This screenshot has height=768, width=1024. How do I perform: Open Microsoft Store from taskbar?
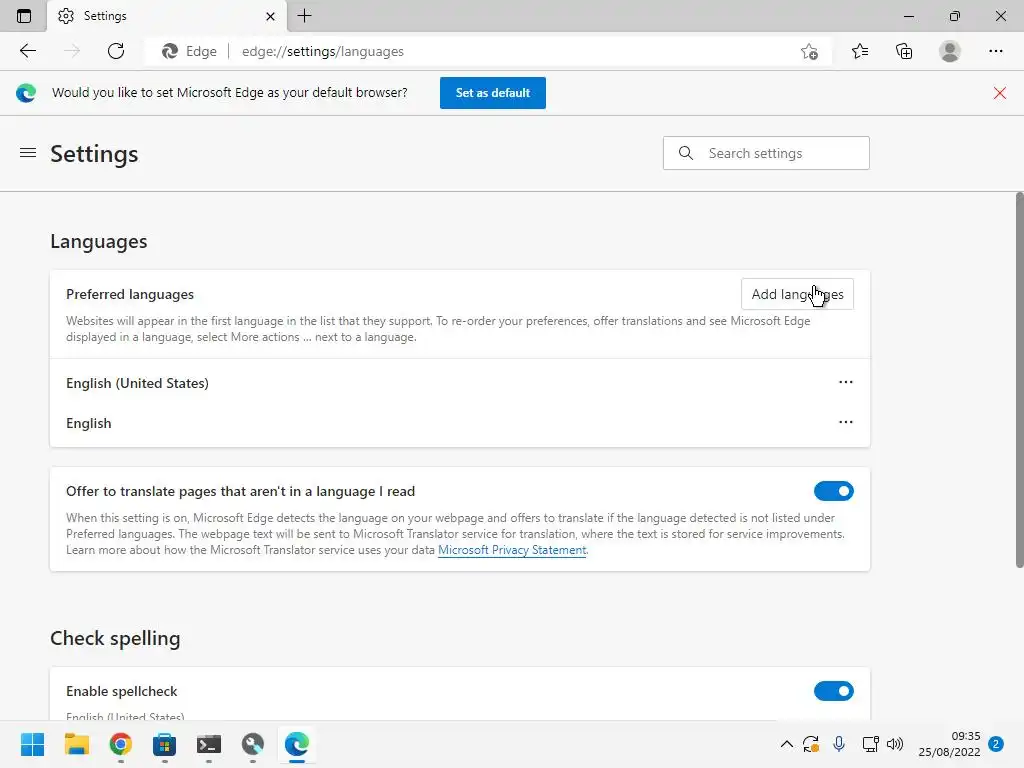(165, 744)
